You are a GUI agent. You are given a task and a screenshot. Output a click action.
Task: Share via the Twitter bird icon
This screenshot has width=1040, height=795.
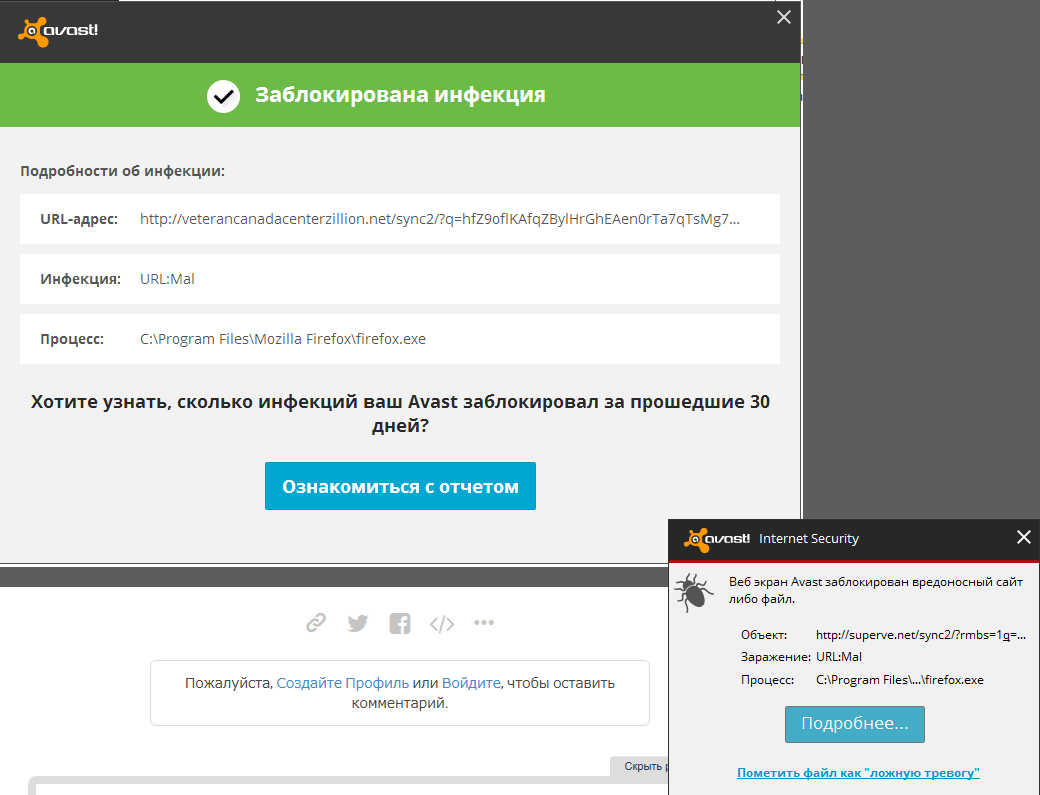(x=358, y=623)
